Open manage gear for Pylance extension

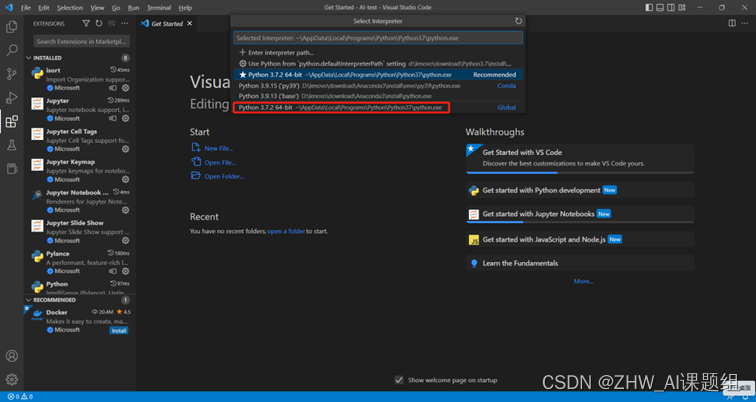pyautogui.click(x=125, y=271)
